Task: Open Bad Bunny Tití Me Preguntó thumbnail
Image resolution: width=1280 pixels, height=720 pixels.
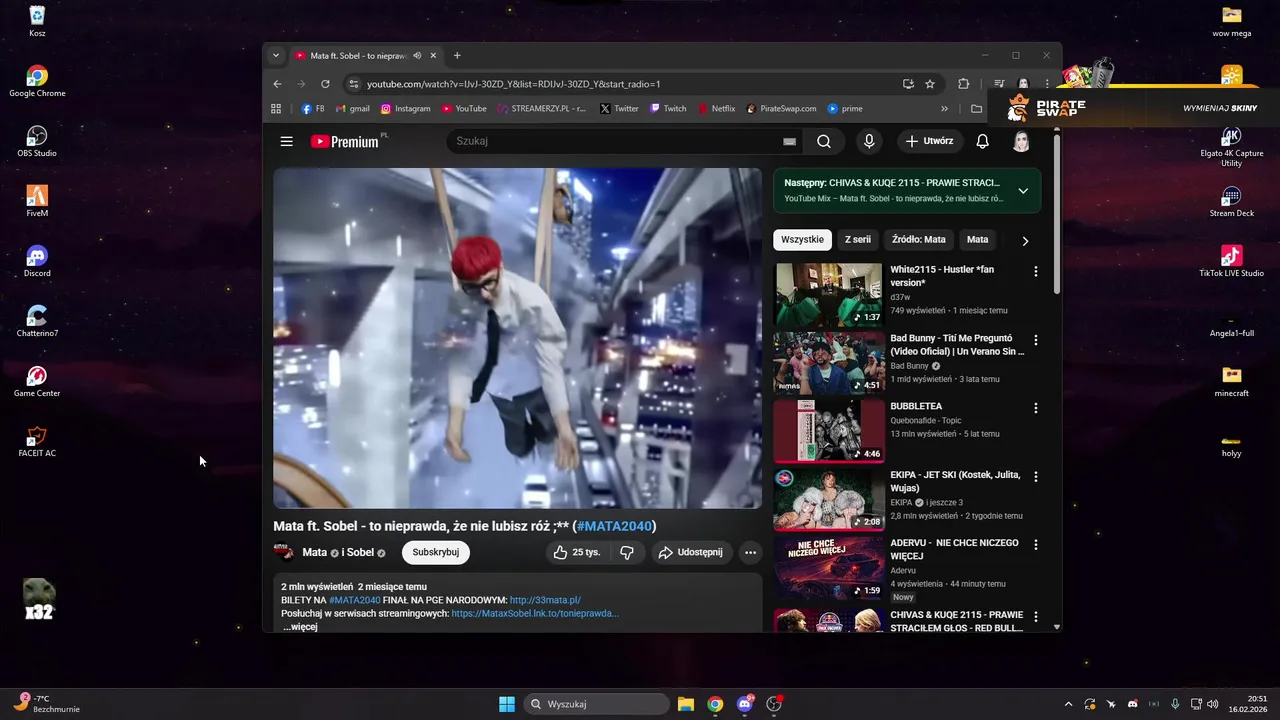Action: tap(828, 363)
